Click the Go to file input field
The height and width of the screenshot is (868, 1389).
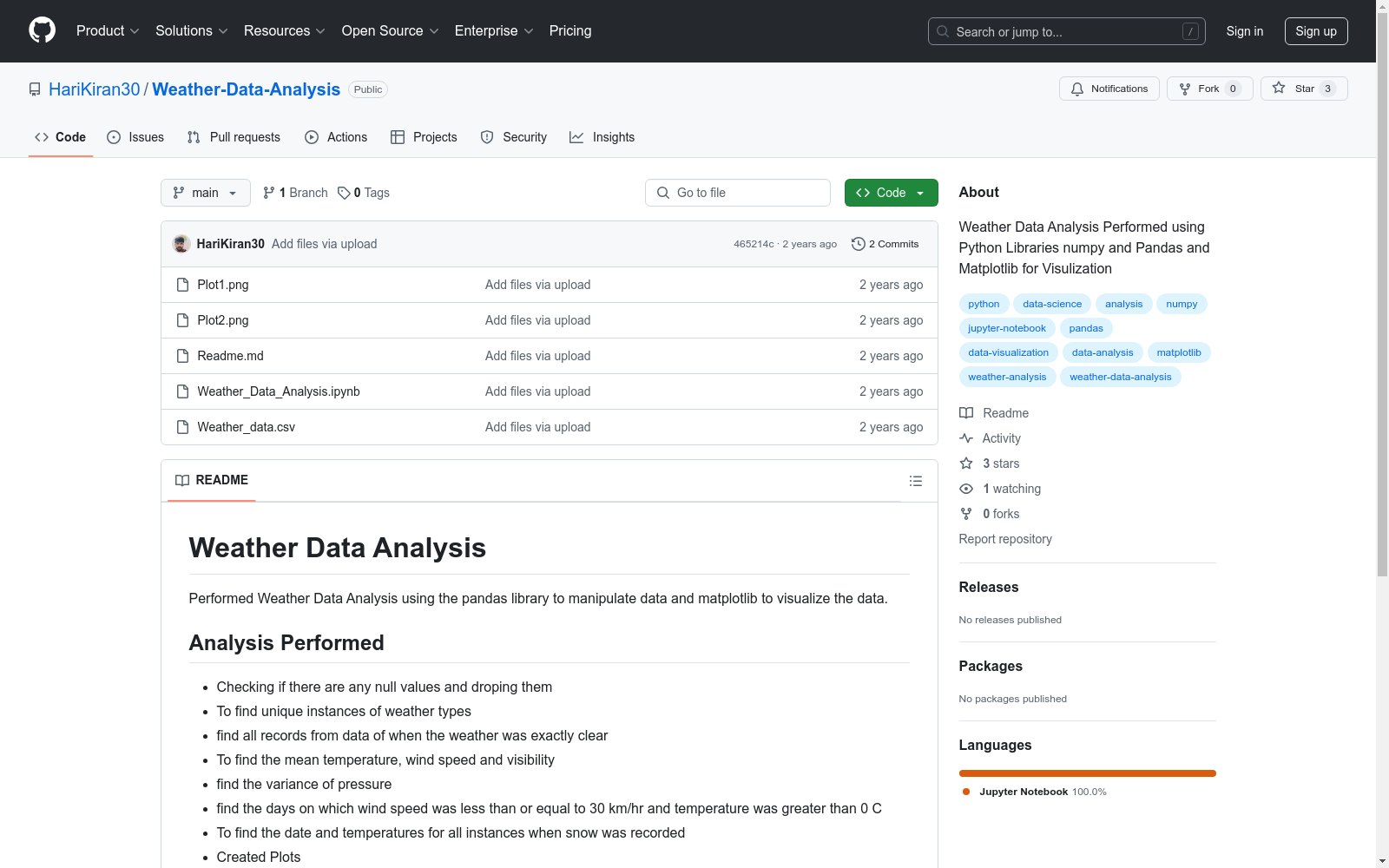click(x=738, y=193)
